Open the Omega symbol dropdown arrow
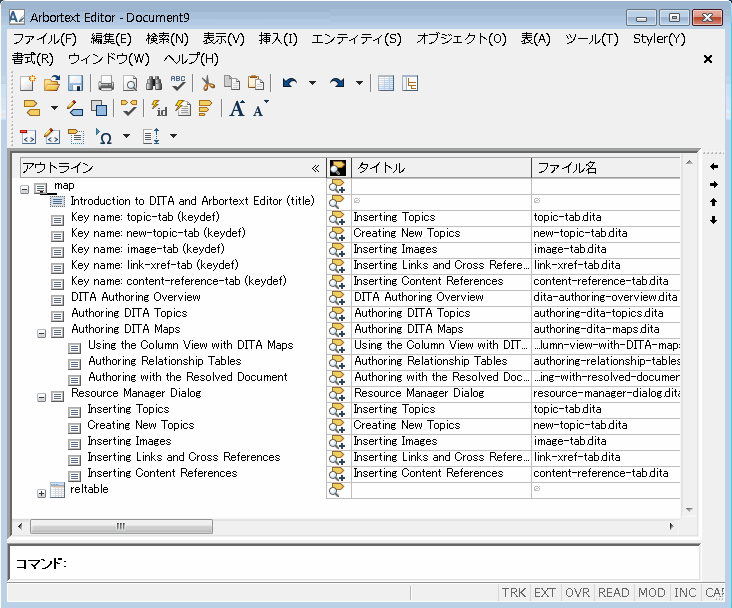 tap(126, 136)
